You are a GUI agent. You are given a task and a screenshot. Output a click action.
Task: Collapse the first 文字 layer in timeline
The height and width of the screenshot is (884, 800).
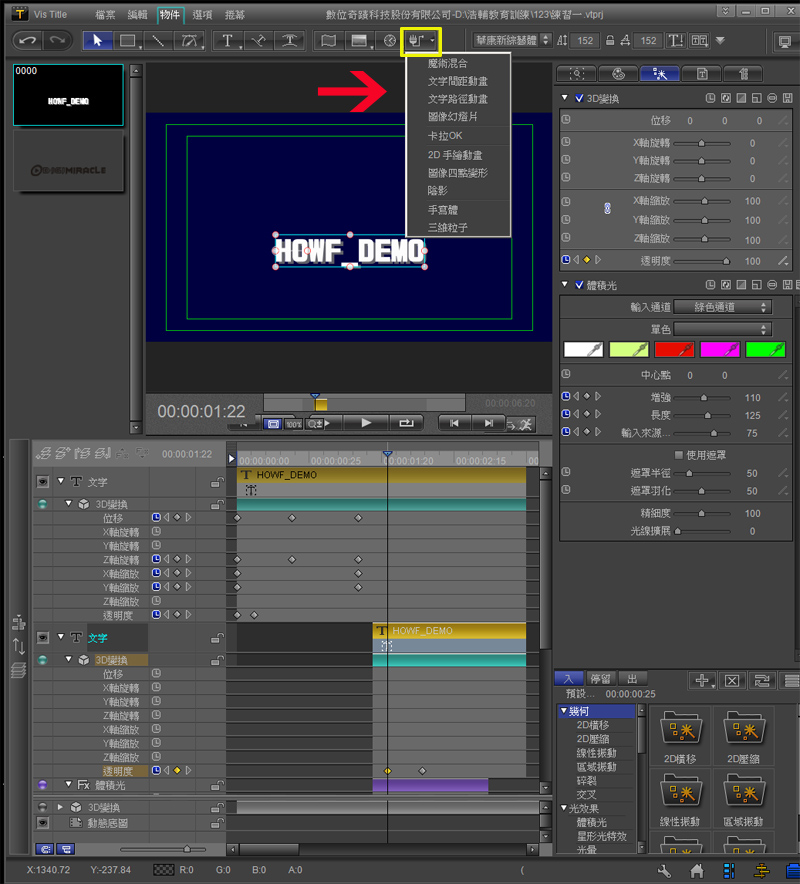pyautogui.click(x=61, y=481)
